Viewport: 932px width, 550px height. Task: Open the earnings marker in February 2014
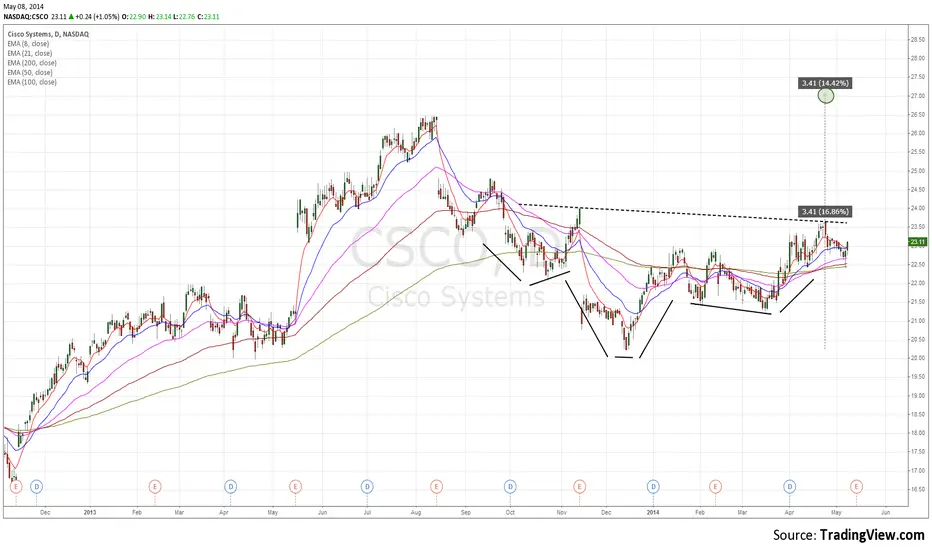tap(715, 486)
